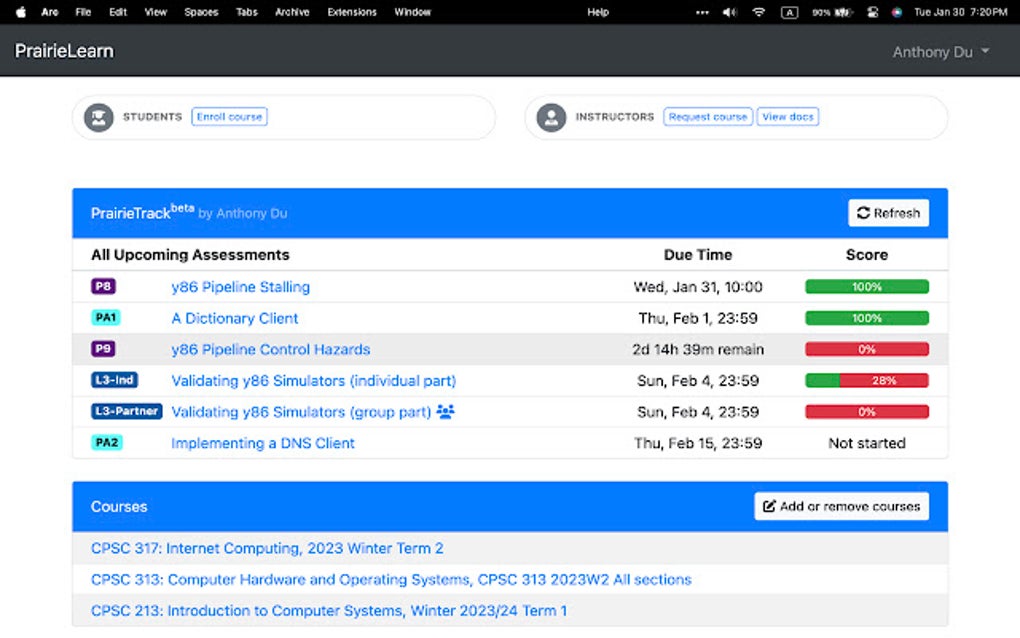Open the overflow ellipsis menu in the menu bar
This screenshot has width=1020, height=638.
click(702, 12)
